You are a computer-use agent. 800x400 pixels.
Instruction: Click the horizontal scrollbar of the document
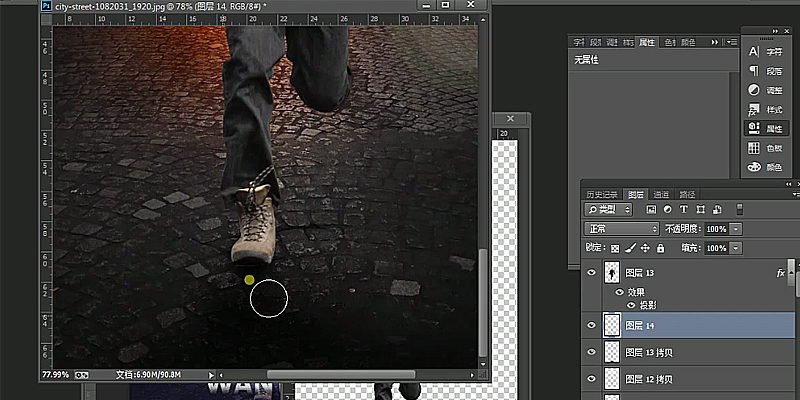point(341,375)
